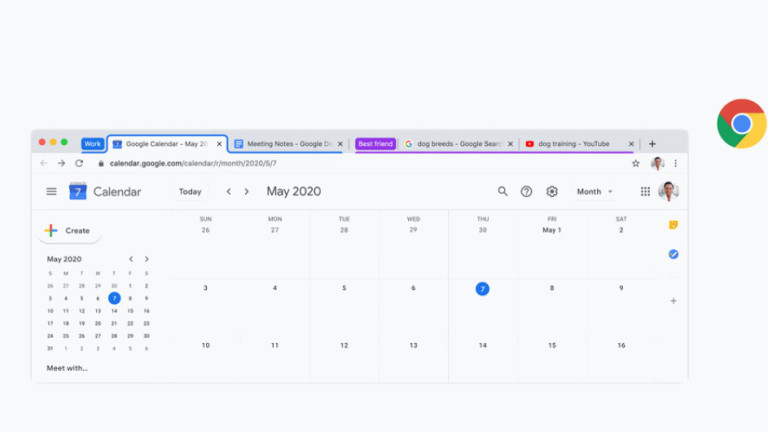Go to next month in main header
Screen dimensions: 768x432
pyautogui.click(x=247, y=192)
